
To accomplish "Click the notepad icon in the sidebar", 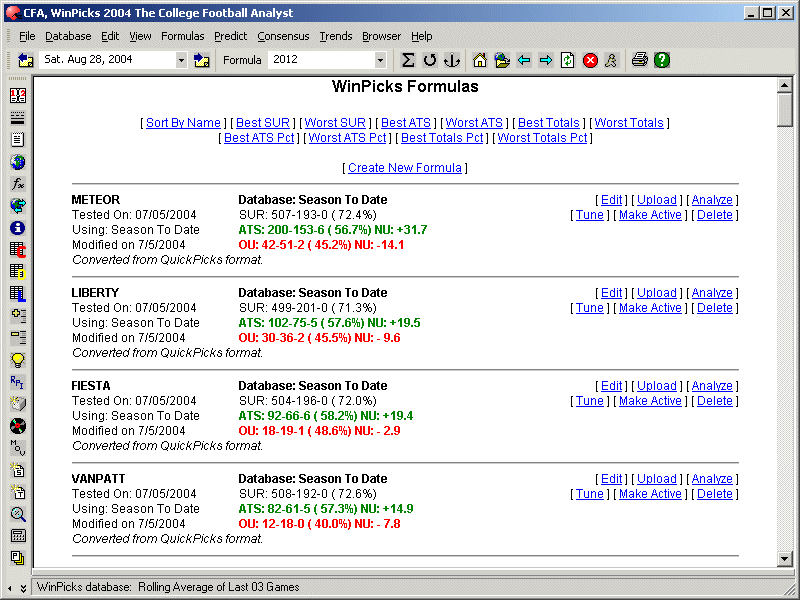I will coord(18,139).
